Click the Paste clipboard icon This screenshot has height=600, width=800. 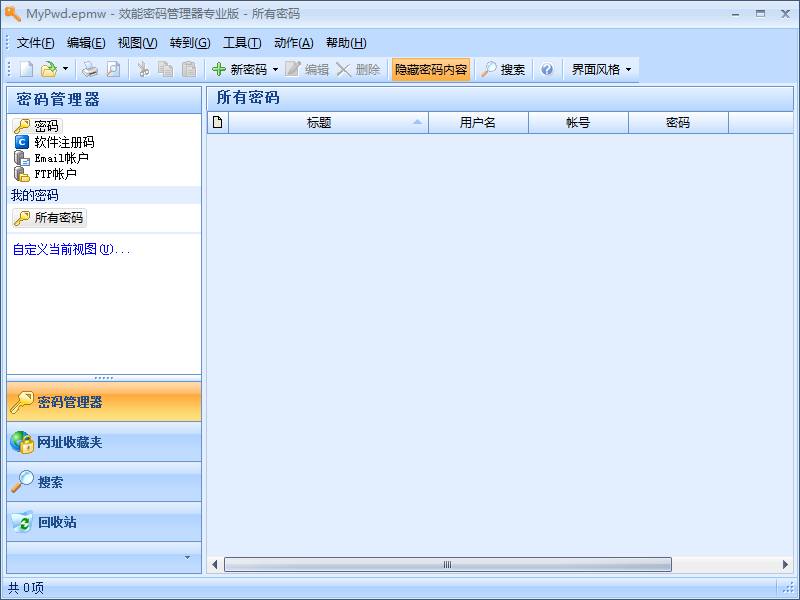pos(187,69)
